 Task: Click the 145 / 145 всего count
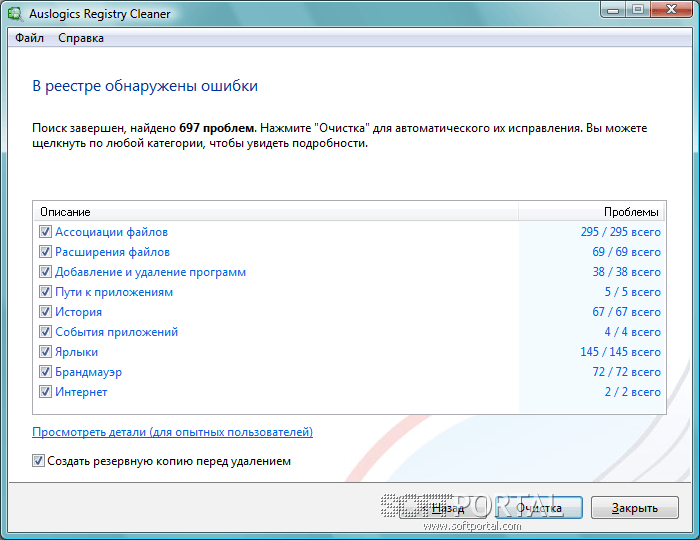click(x=621, y=352)
